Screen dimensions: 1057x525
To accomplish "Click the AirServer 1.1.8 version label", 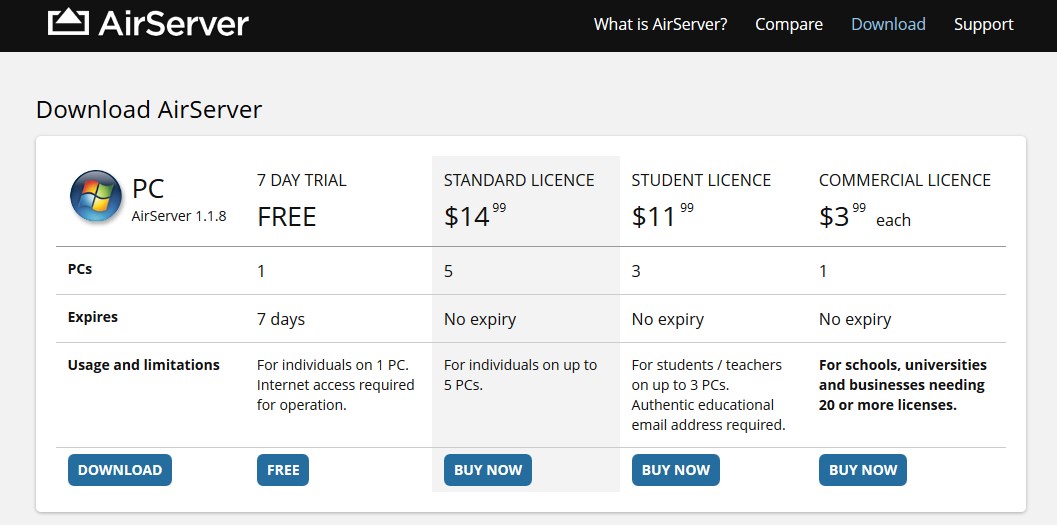I will tap(179, 215).
